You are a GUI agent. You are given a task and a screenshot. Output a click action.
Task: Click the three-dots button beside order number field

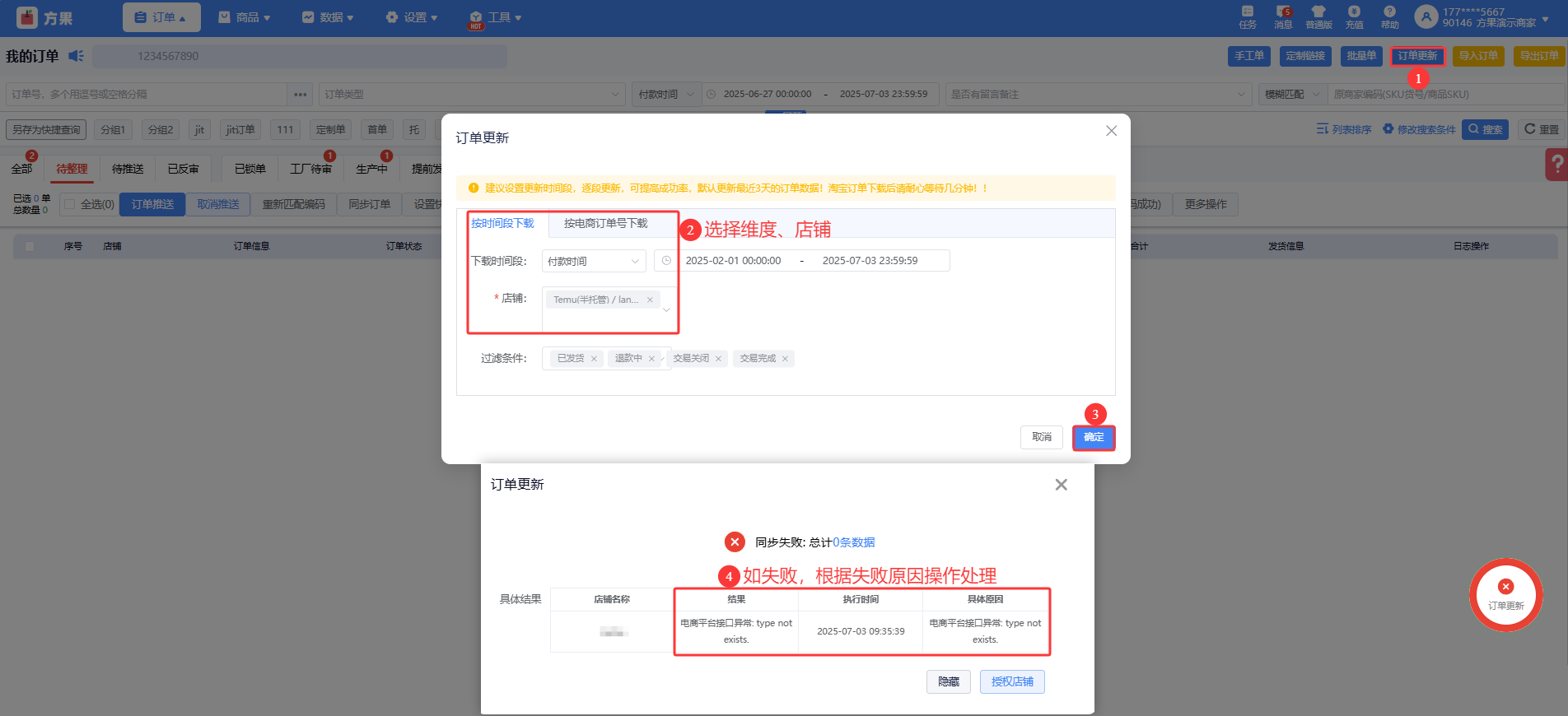click(300, 95)
